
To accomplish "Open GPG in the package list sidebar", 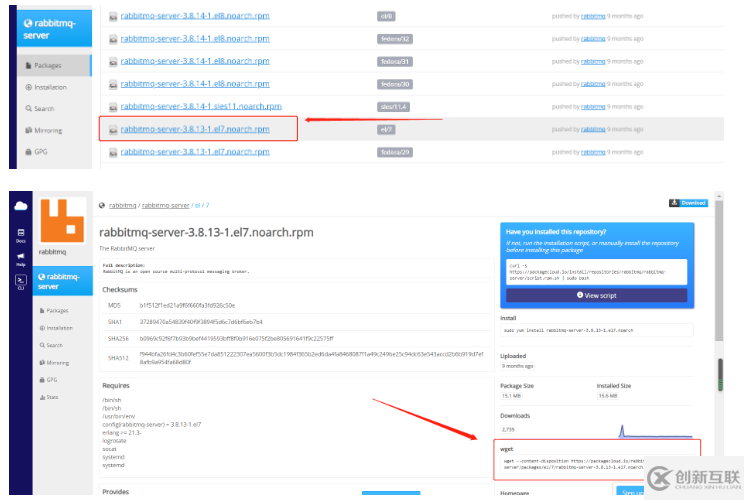I will coord(36,152).
